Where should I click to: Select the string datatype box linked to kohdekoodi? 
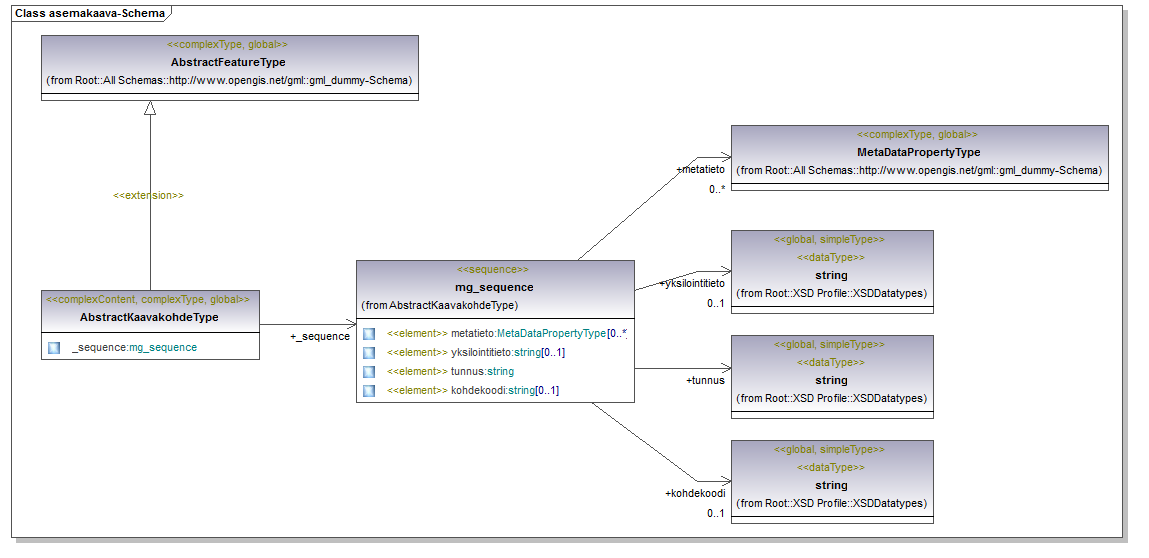831,485
